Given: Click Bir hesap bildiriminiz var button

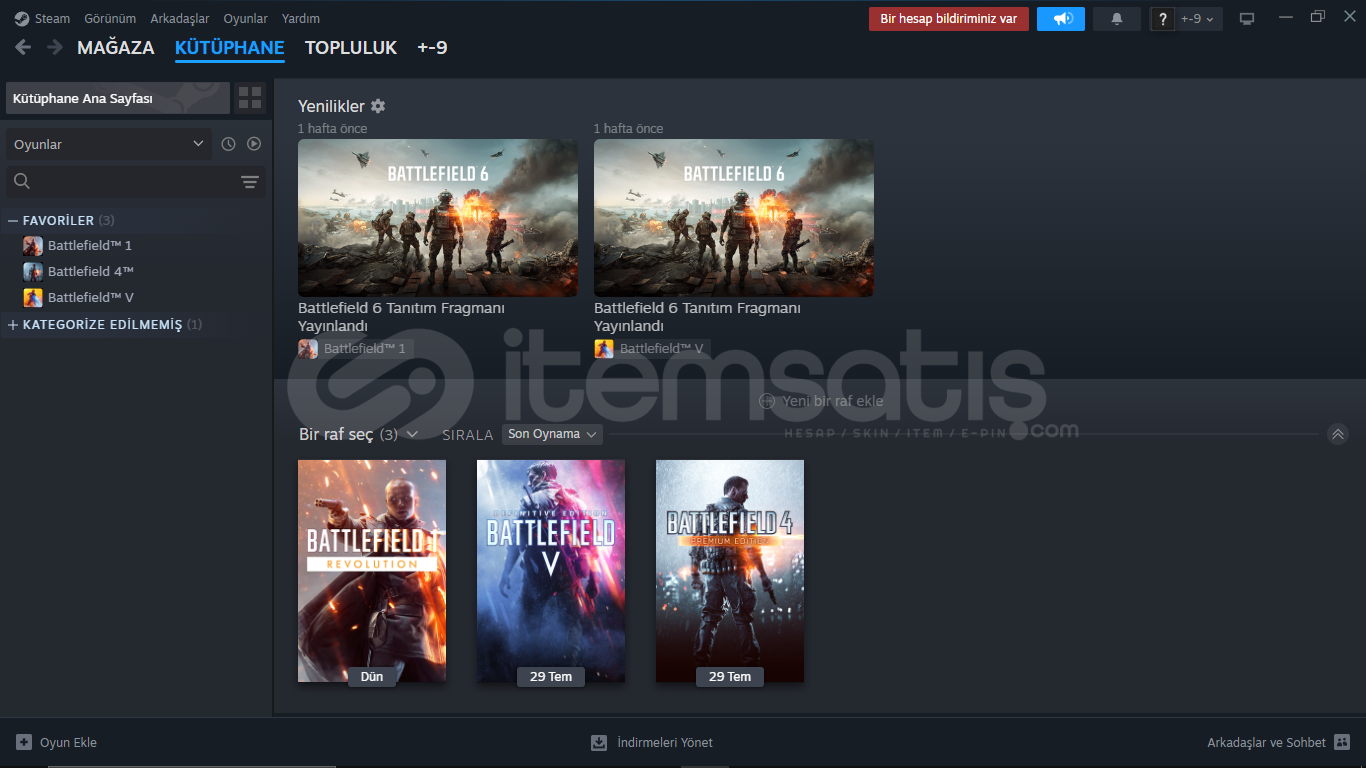Looking at the screenshot, I should [x=949, y=19].
